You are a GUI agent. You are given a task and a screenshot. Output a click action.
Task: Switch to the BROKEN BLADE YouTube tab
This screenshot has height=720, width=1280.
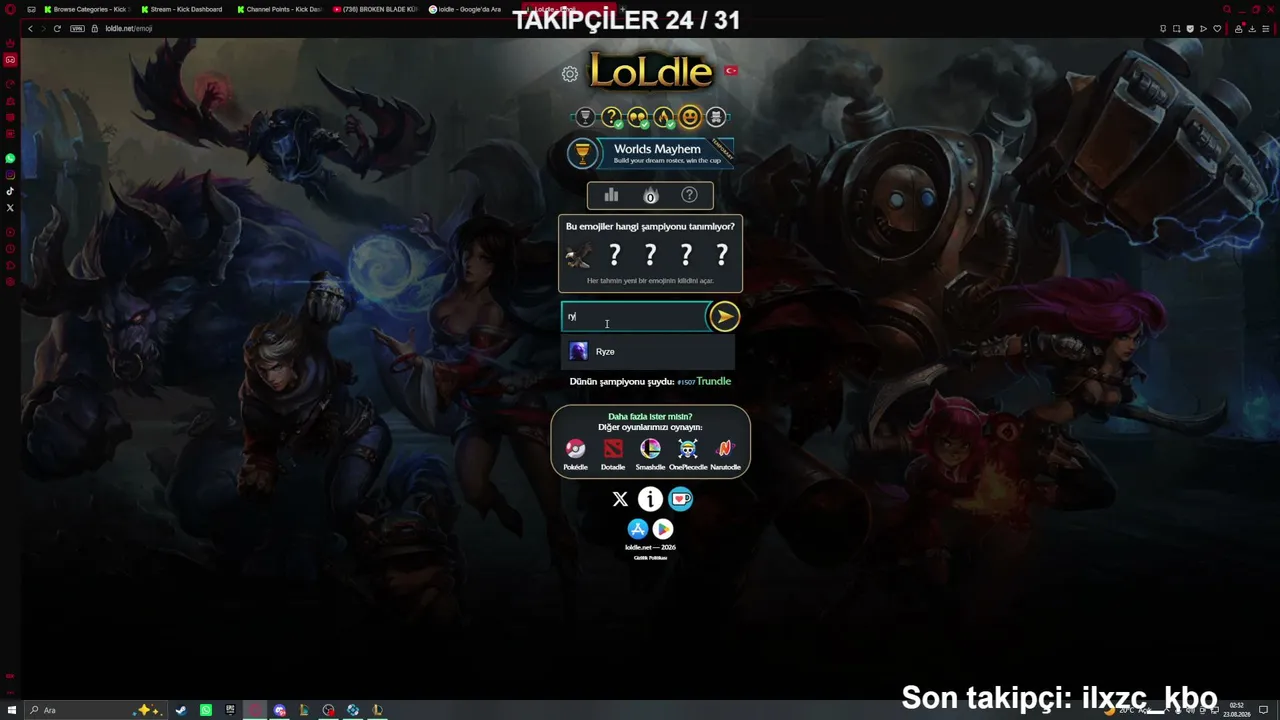[x=377, y=9]
